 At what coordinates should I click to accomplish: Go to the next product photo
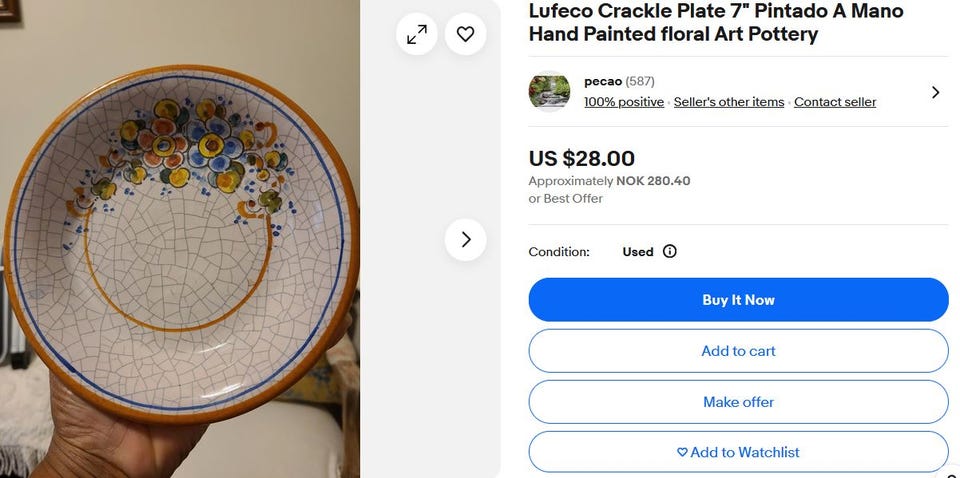(465, 240)
